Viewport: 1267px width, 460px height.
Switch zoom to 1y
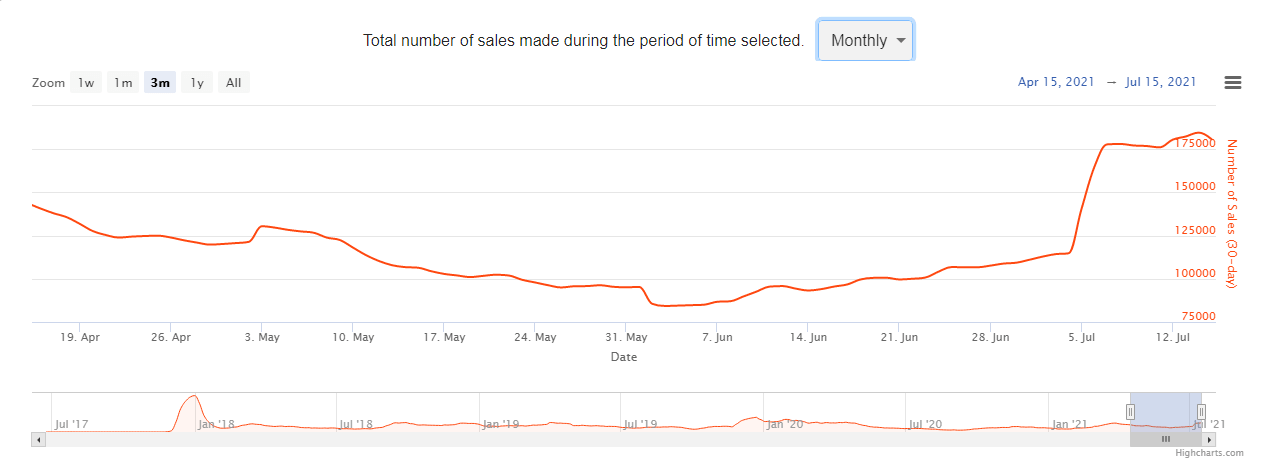[x=197, y=83]
